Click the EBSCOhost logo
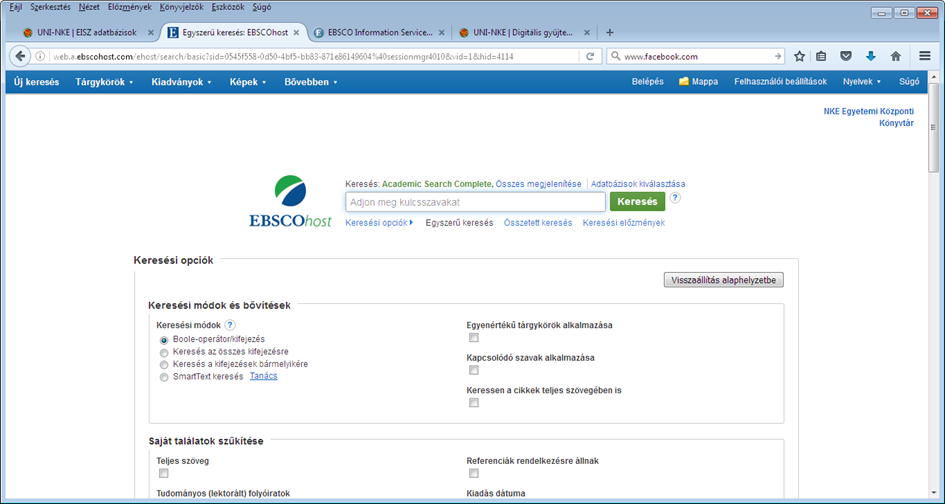Screen dimensions: 945x504 (290, 202)
